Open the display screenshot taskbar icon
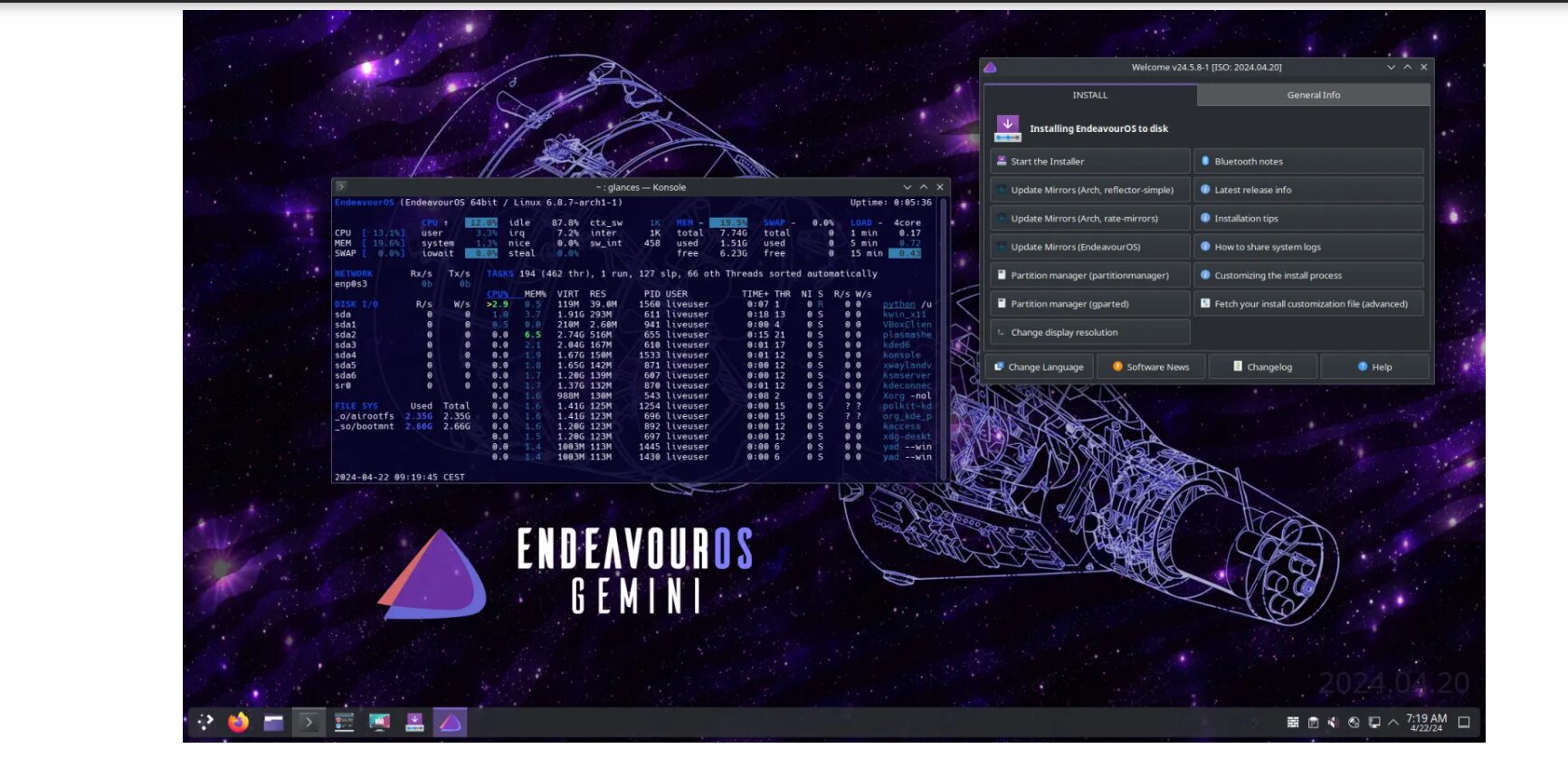1568x758 pixels. (379, 722)
